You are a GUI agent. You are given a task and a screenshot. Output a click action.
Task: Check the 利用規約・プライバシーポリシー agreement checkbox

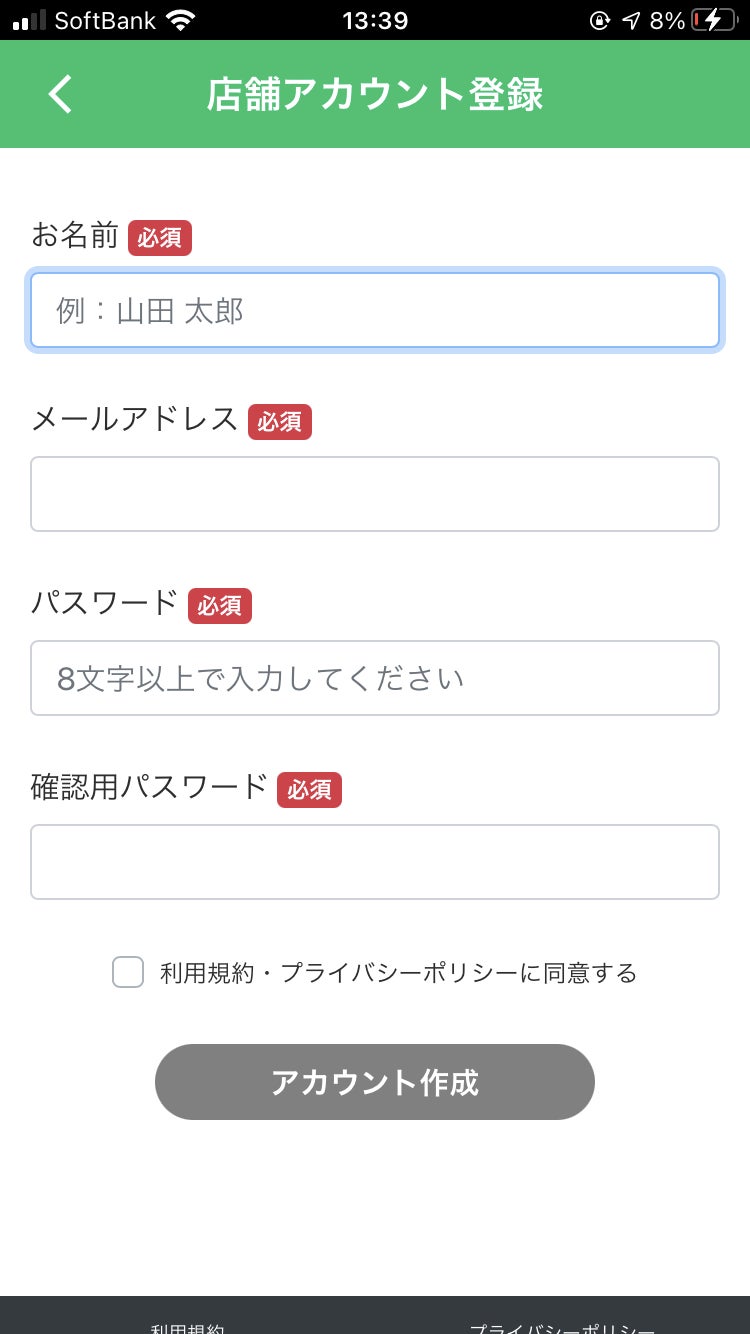pyautogui.click(x=128, y=972)
